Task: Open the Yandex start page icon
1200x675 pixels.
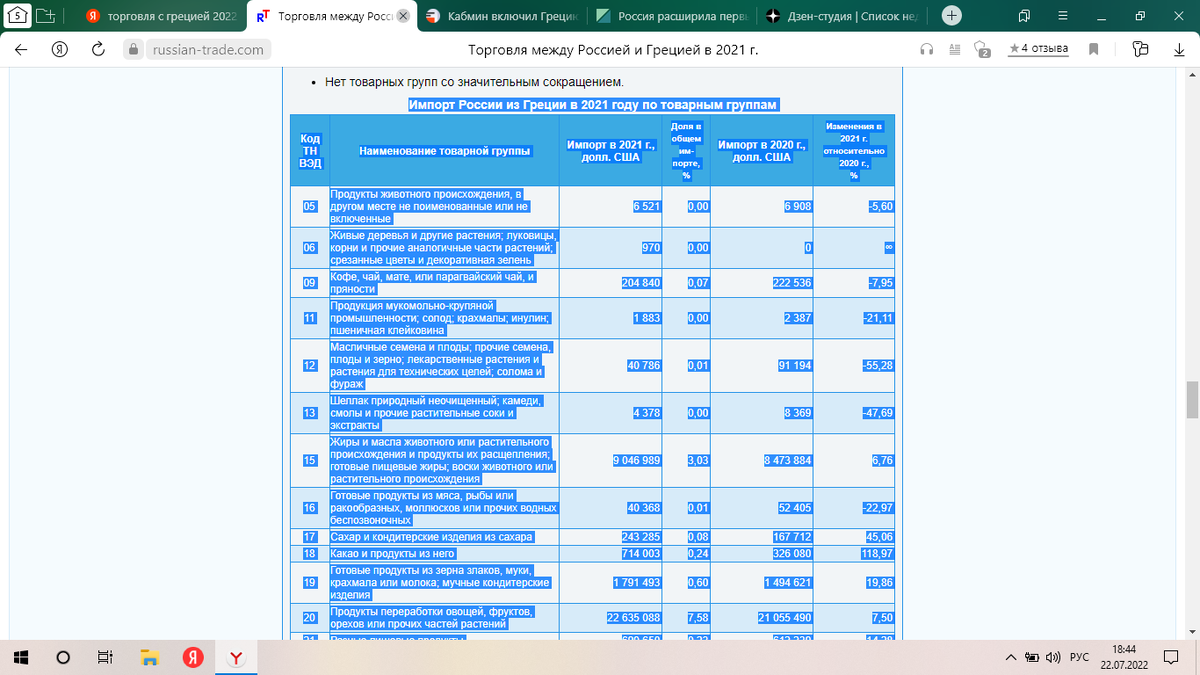Action: coord(19,16)
